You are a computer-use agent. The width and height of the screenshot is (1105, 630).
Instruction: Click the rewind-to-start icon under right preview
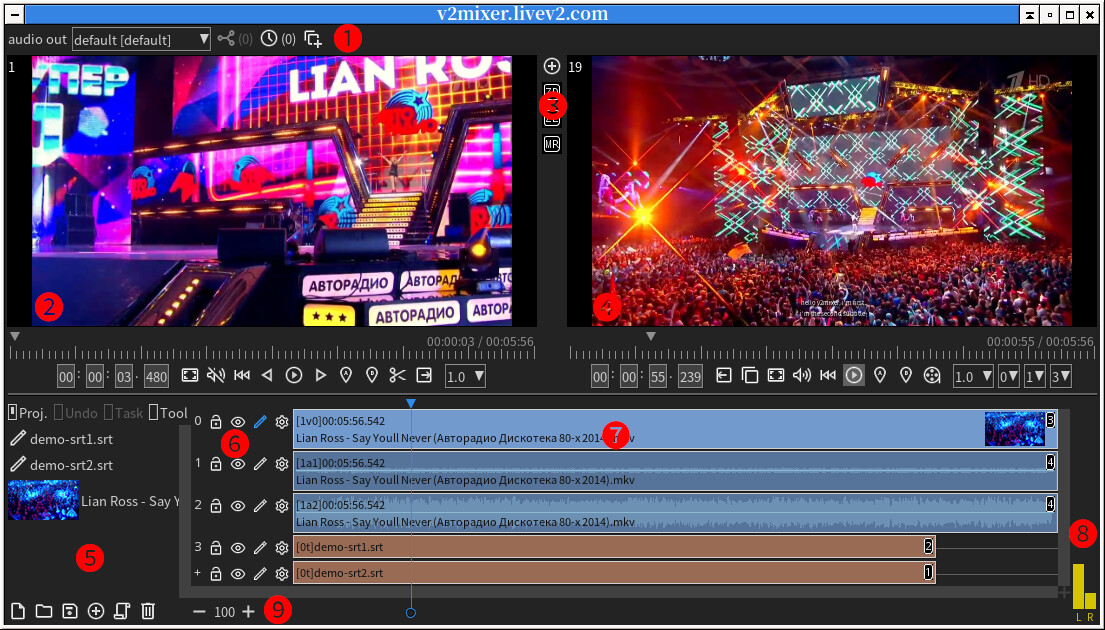[x=828, y=376]
